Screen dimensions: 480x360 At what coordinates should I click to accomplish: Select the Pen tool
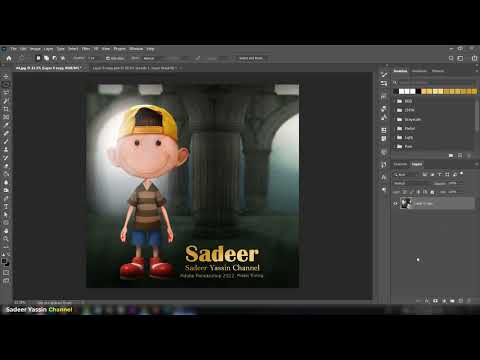click(x=6, y=199)
